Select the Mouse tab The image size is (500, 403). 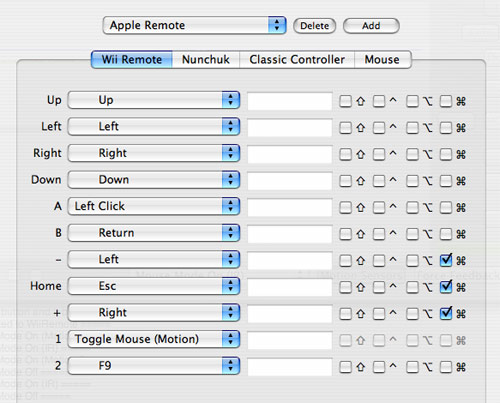382,60
